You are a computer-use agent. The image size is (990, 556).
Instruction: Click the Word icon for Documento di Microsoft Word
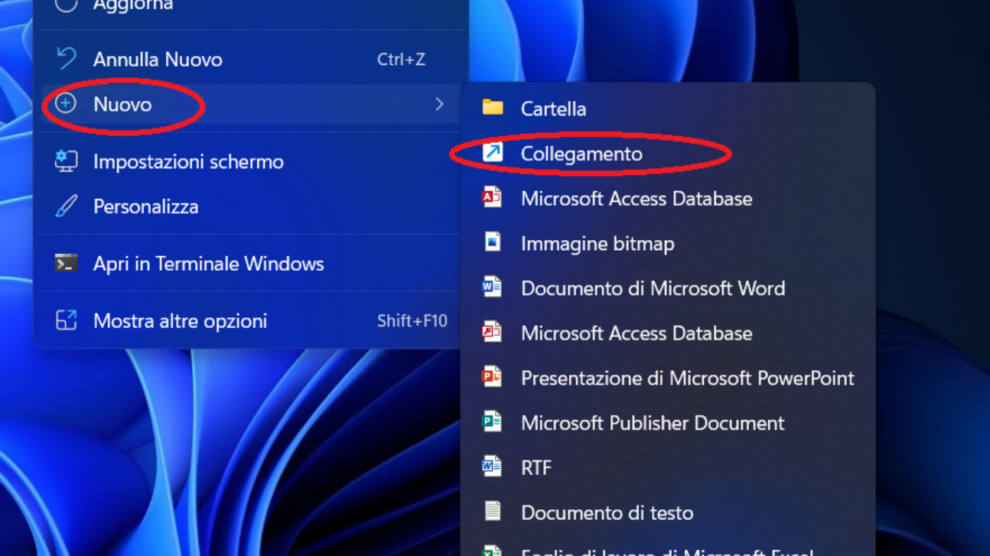coord(492,288)
